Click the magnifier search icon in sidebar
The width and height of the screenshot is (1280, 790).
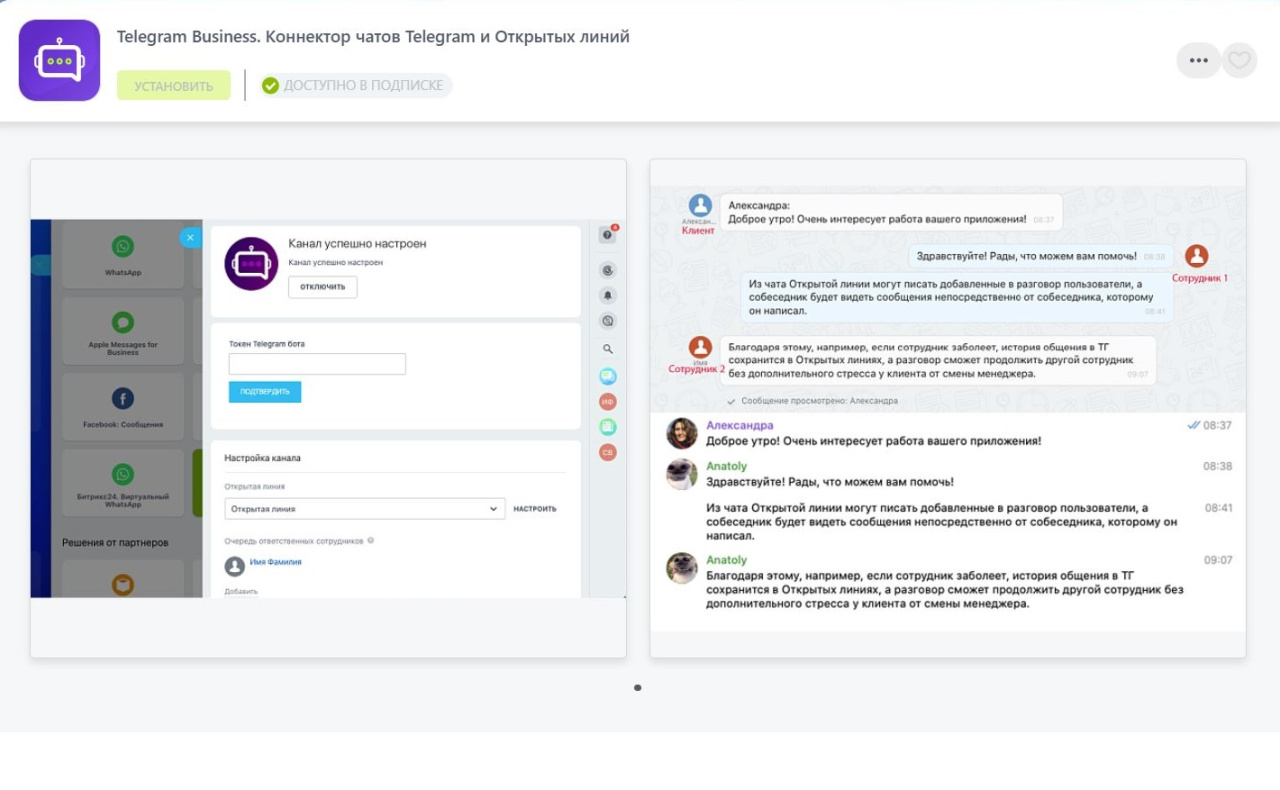pyautogui.click(x=608, y=349)
